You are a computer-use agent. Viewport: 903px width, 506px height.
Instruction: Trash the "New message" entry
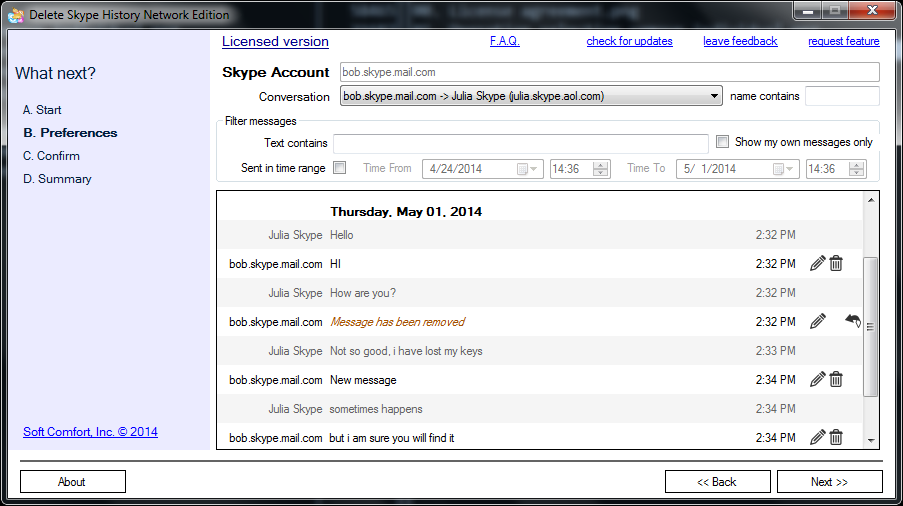pos(836,379)
